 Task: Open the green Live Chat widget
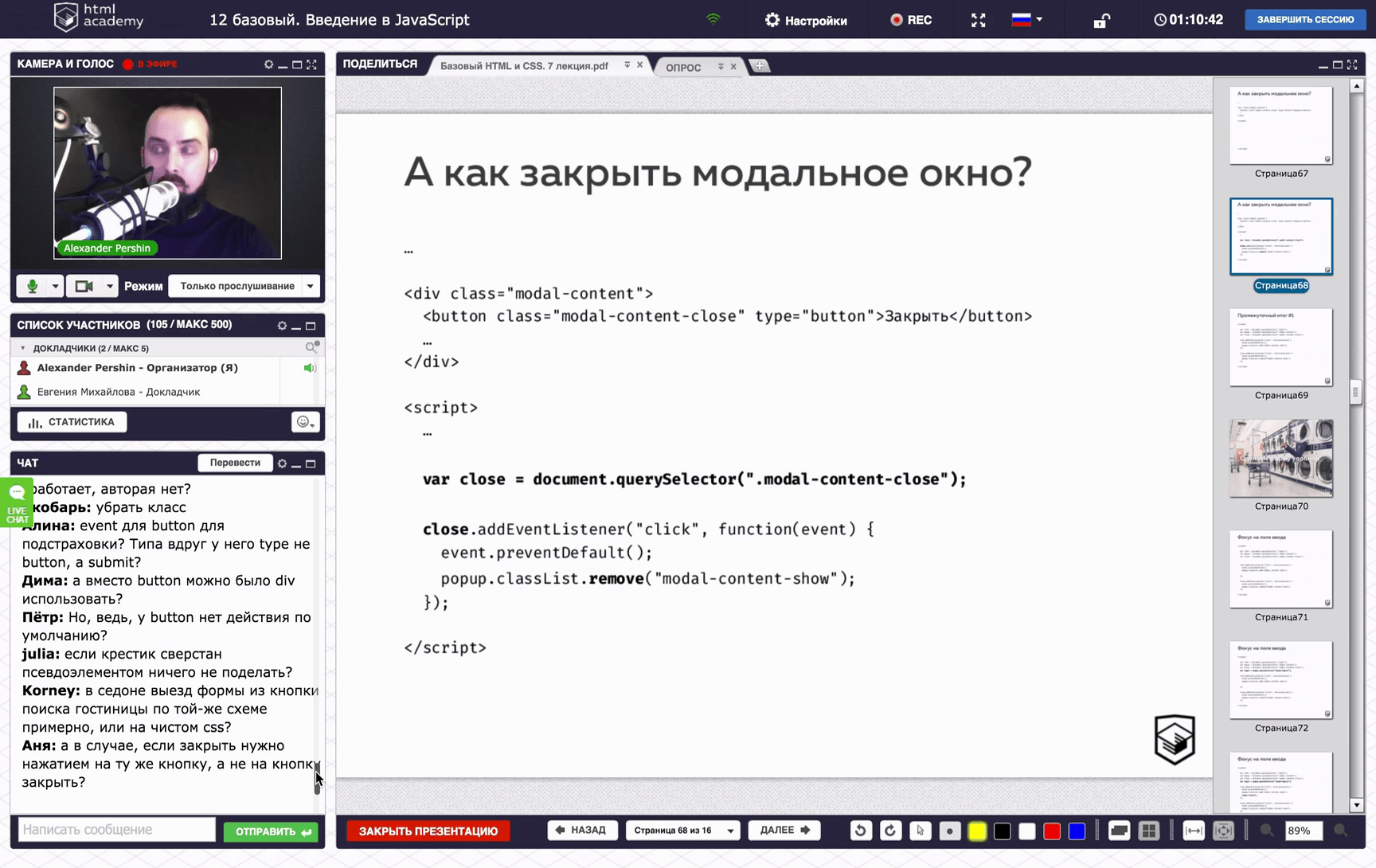click(x=17, y=502)
